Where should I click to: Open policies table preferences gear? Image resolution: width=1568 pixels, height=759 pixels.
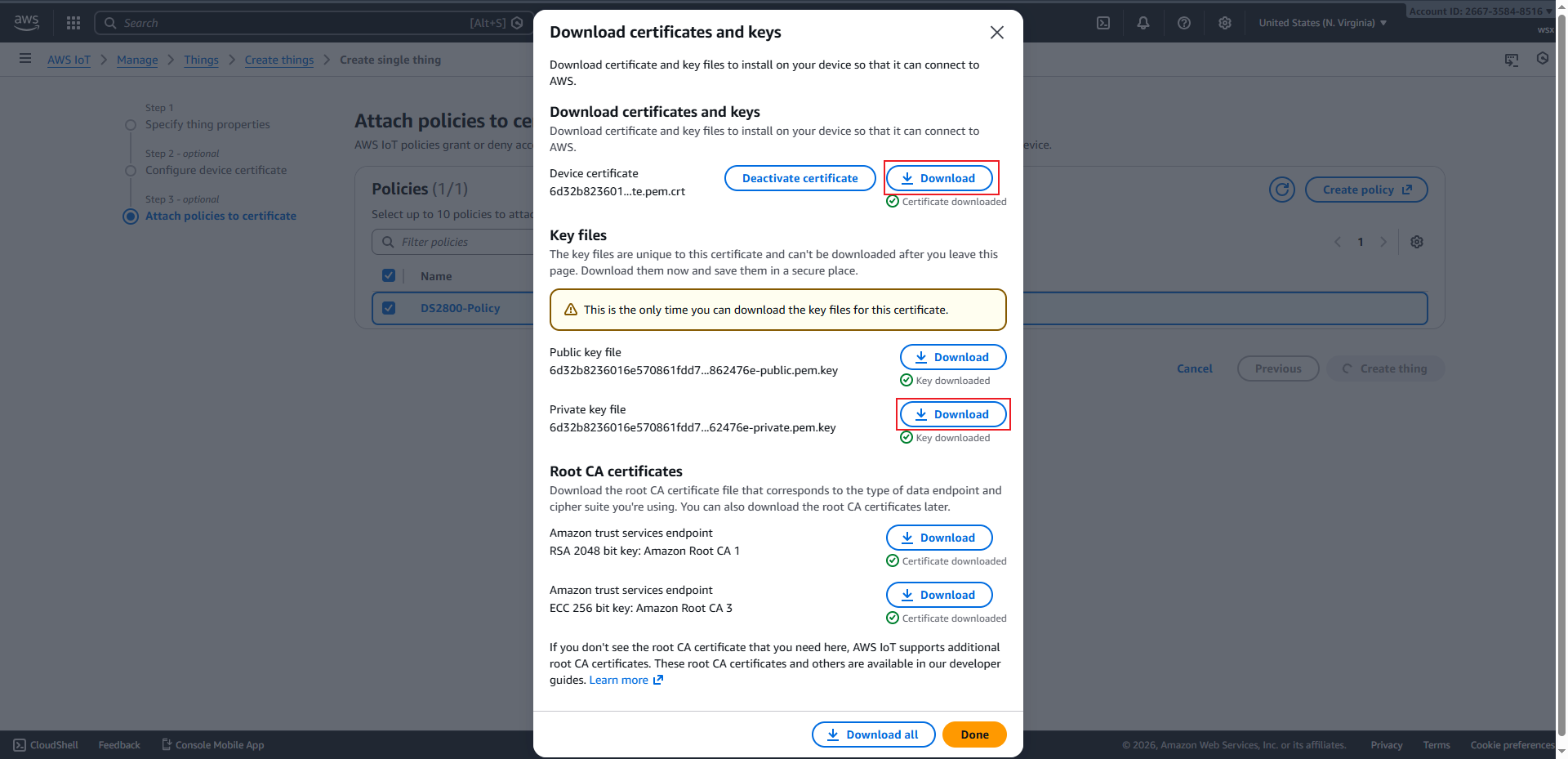pyautogui.click(x=1417, y=242)
